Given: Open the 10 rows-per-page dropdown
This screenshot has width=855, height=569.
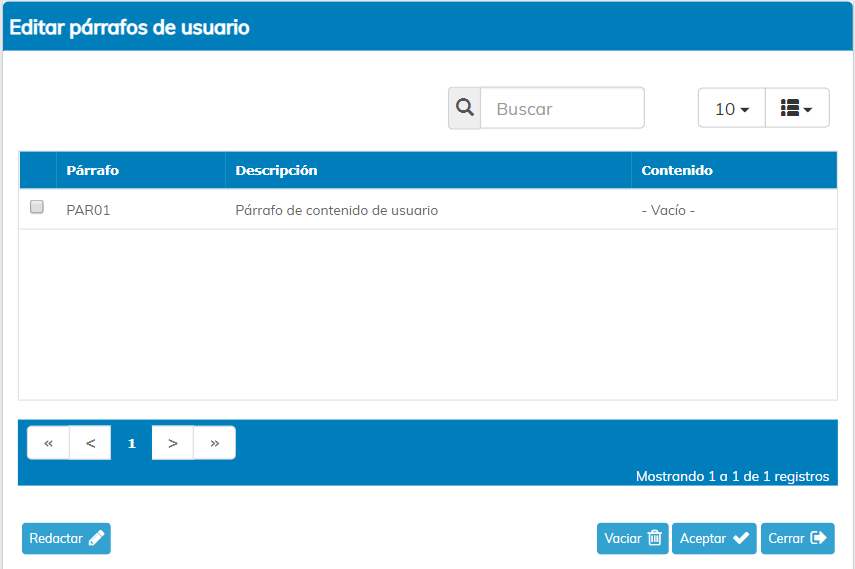Looking at the screenshot, I should [731, 108].
